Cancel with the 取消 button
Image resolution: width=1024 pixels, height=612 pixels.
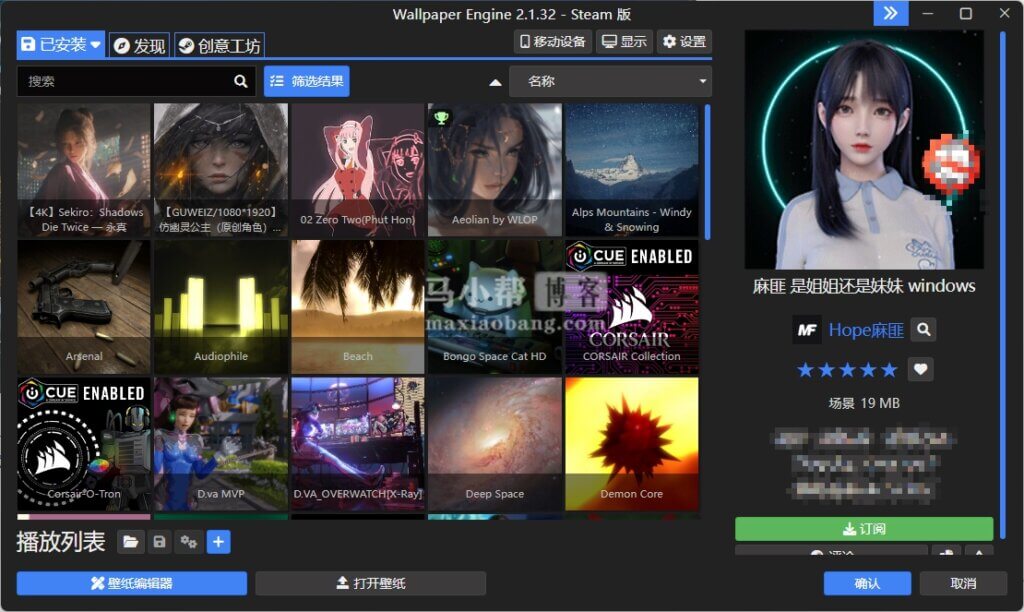point(963,583)
